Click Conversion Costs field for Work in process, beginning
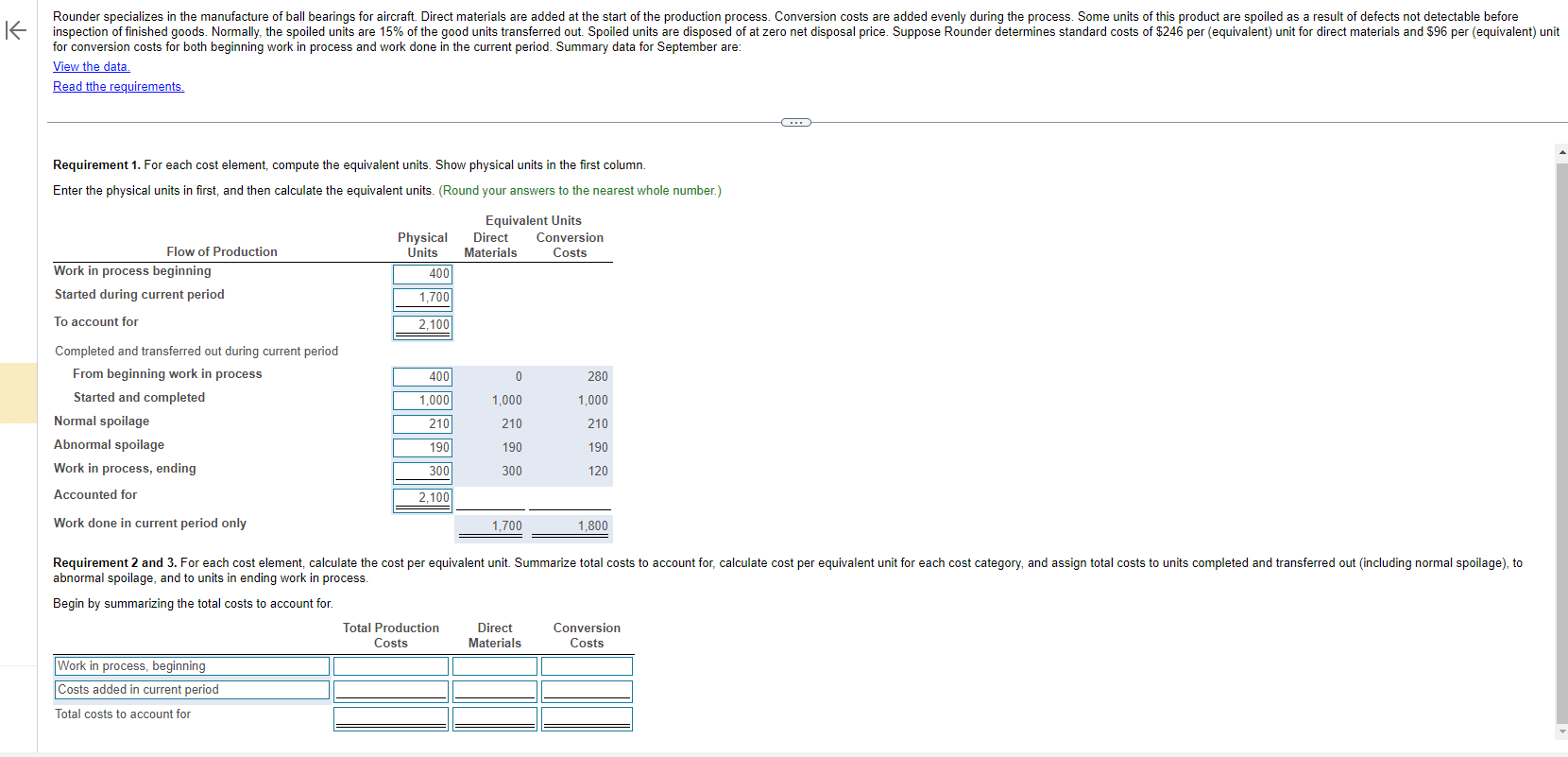 point(587,666)
